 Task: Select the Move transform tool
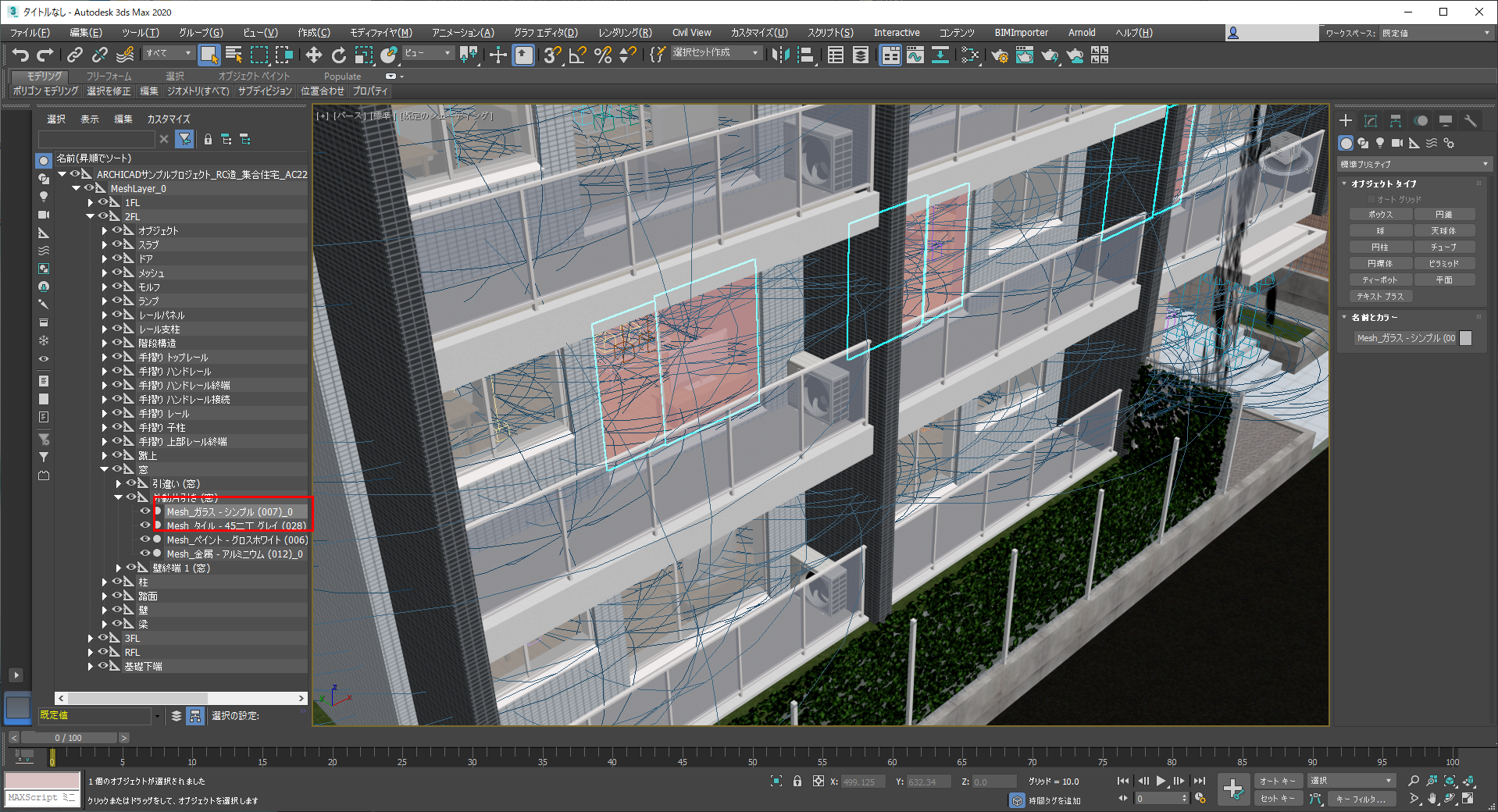313,55
